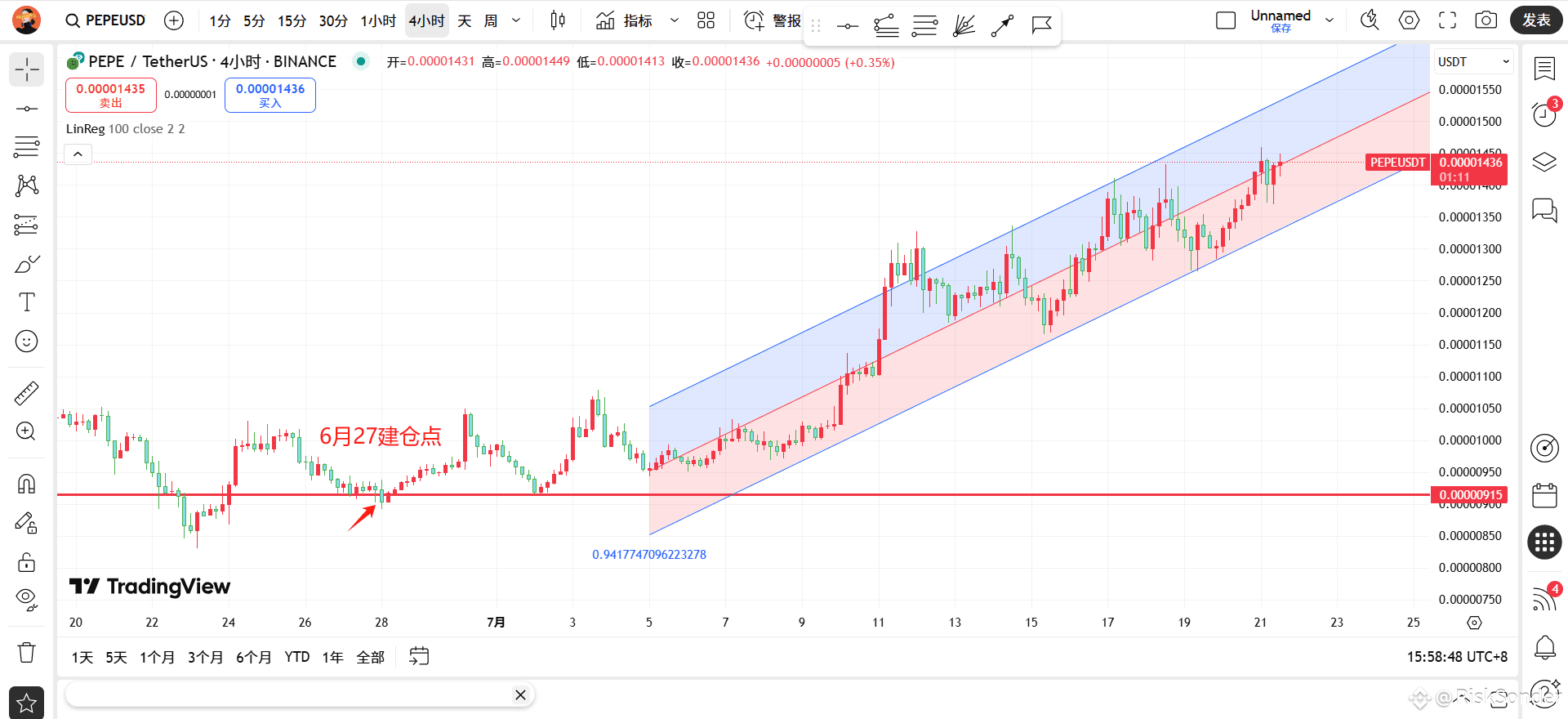Open the 指标 indicators dialog
The height and width of the screenshot is (719, 1568).
tap(624, 20)
